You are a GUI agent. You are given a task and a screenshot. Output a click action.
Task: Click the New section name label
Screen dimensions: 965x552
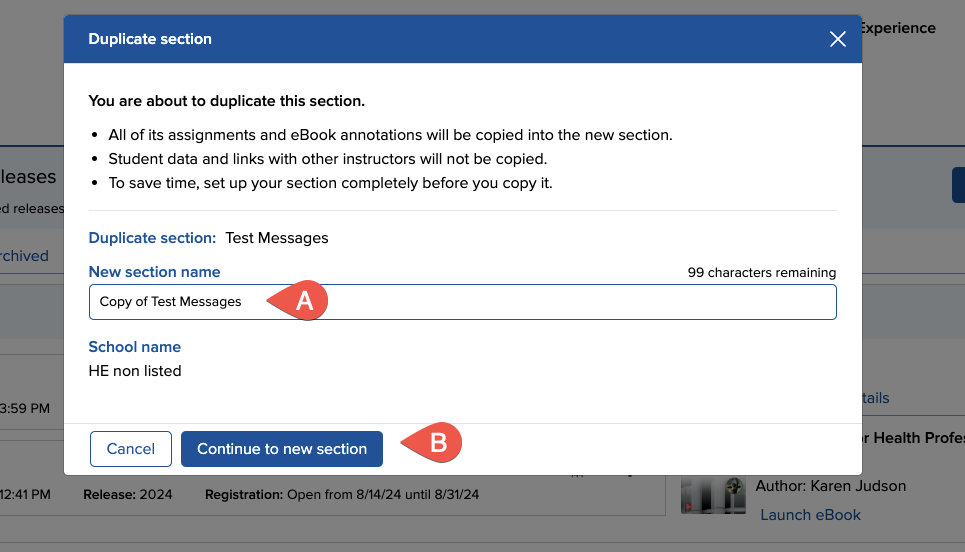click(x=154, y=272)
